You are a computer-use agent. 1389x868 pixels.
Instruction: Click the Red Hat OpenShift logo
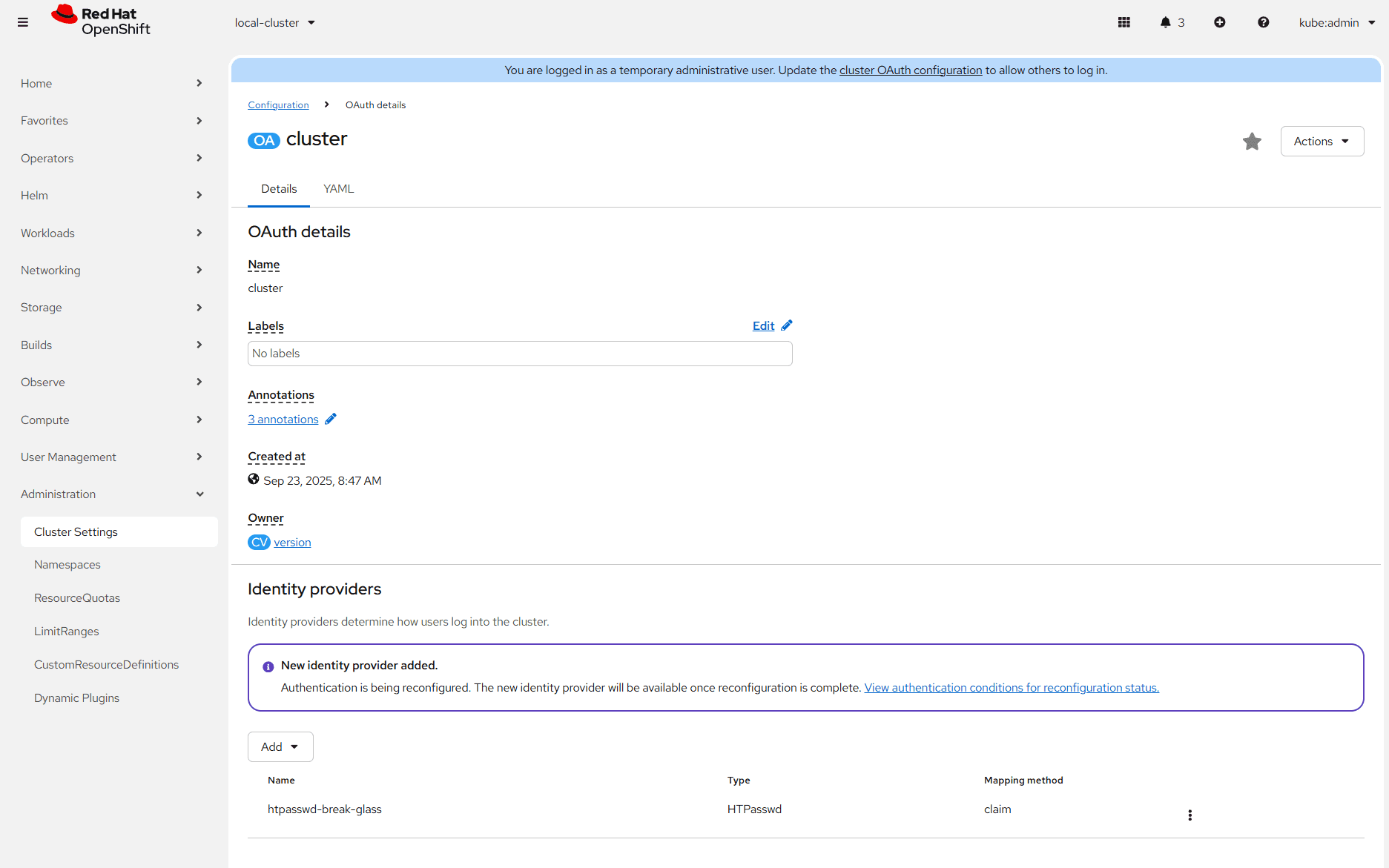[102, 21]
